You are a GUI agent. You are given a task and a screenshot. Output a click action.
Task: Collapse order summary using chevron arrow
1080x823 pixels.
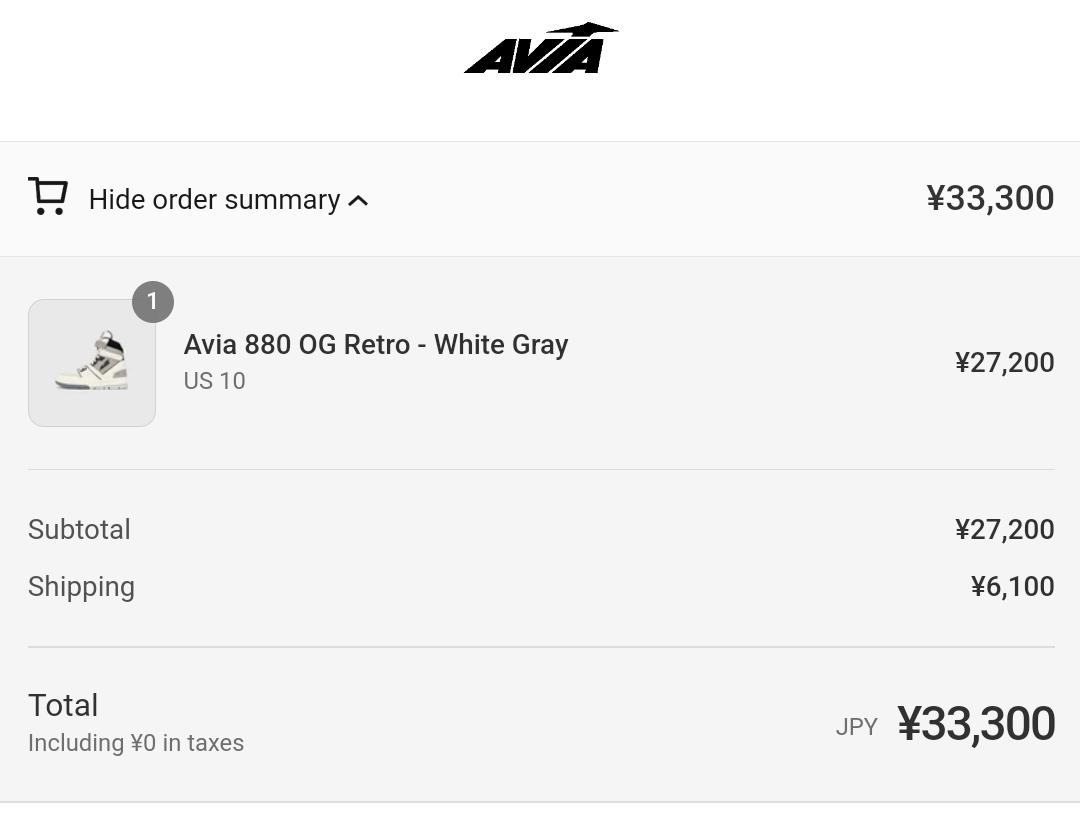[x=358, y=201]
